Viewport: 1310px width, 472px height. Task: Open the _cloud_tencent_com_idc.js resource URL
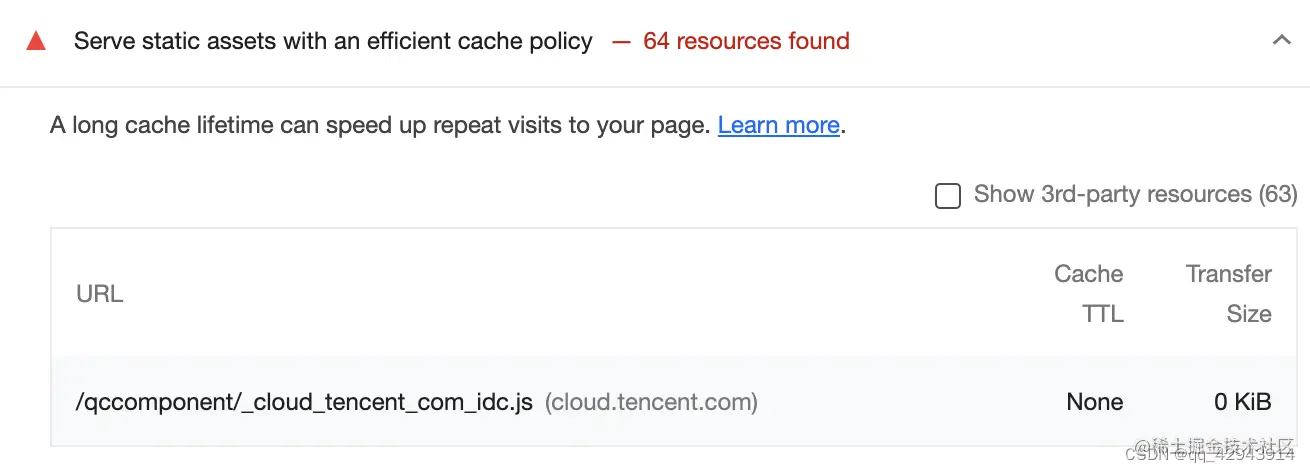pos(304,403)
